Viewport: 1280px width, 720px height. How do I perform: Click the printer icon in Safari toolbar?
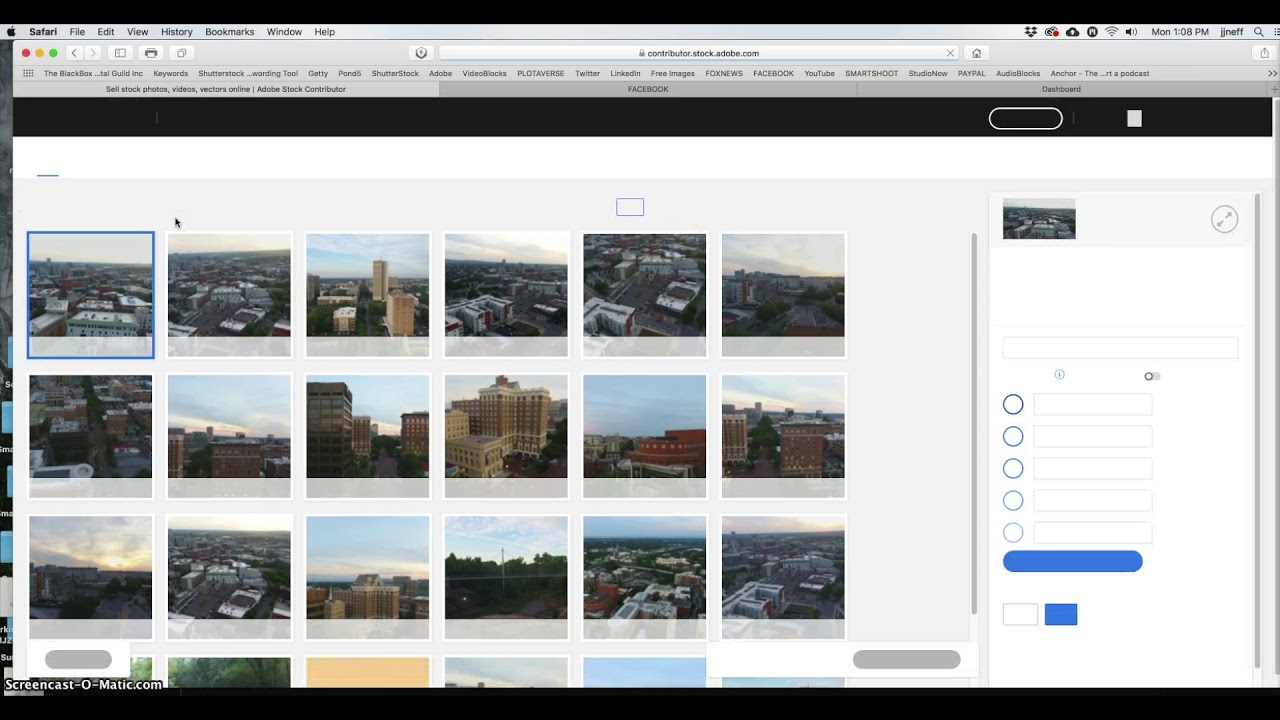coord(151,53)
